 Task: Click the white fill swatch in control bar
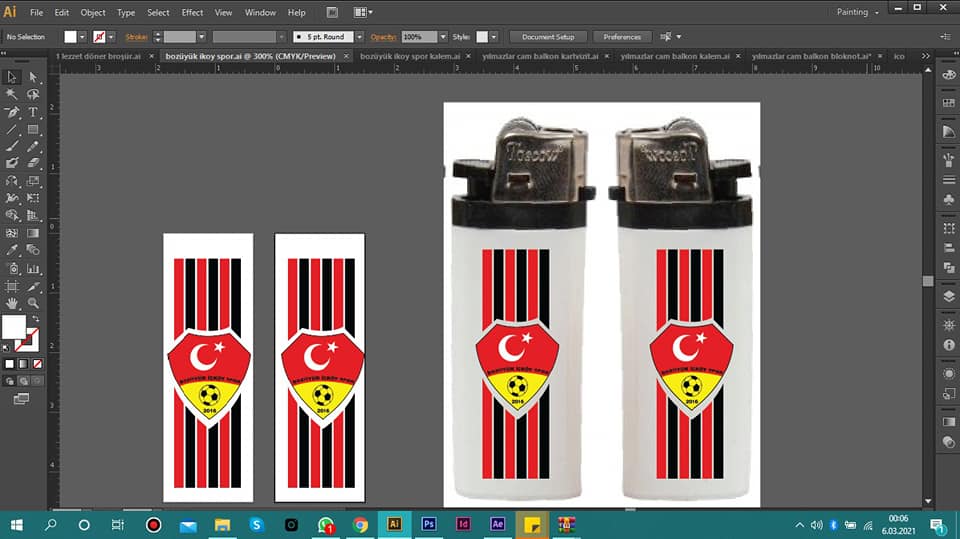70,37
